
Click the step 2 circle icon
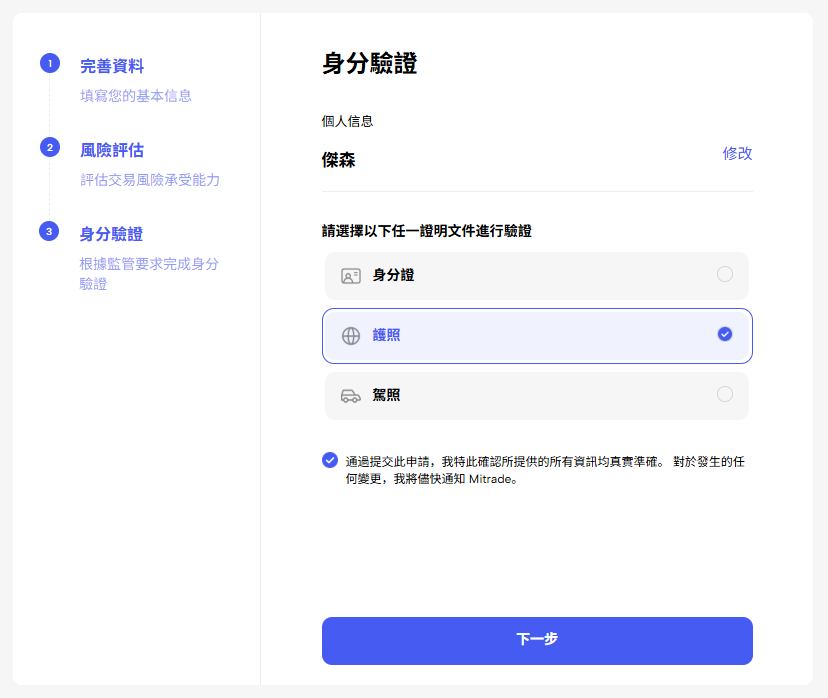pyautogui.click(x=49, y=148)
